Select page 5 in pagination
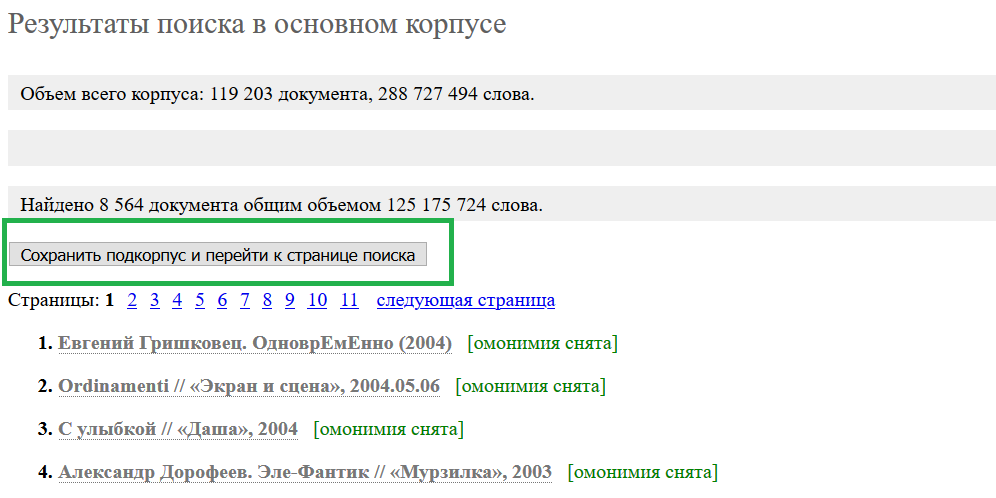 click(200, 300)
